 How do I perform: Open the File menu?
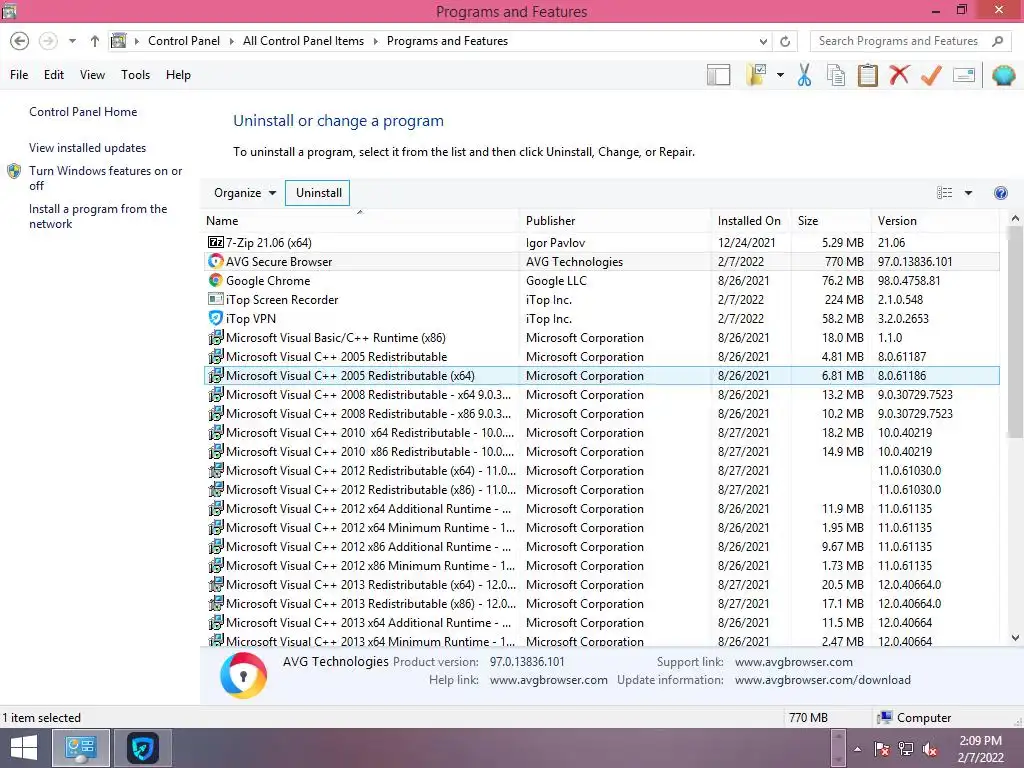coord(19,75)
